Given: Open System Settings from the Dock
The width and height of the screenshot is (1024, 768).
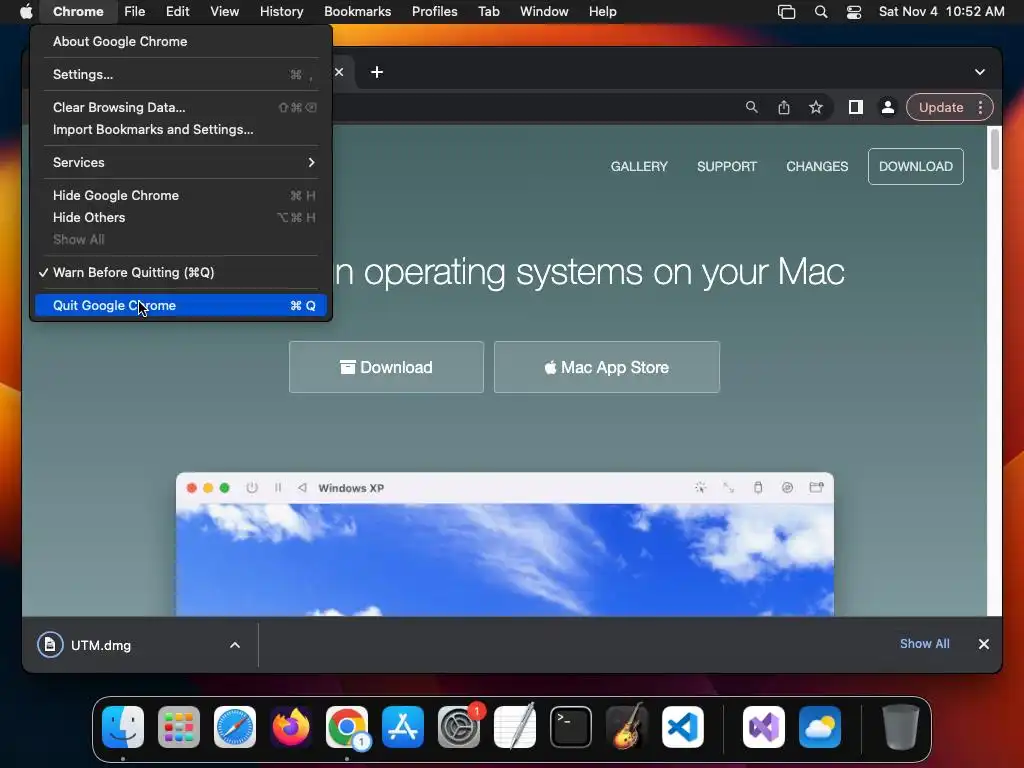Looking at the screenshot, I should (x=458, y=727).
